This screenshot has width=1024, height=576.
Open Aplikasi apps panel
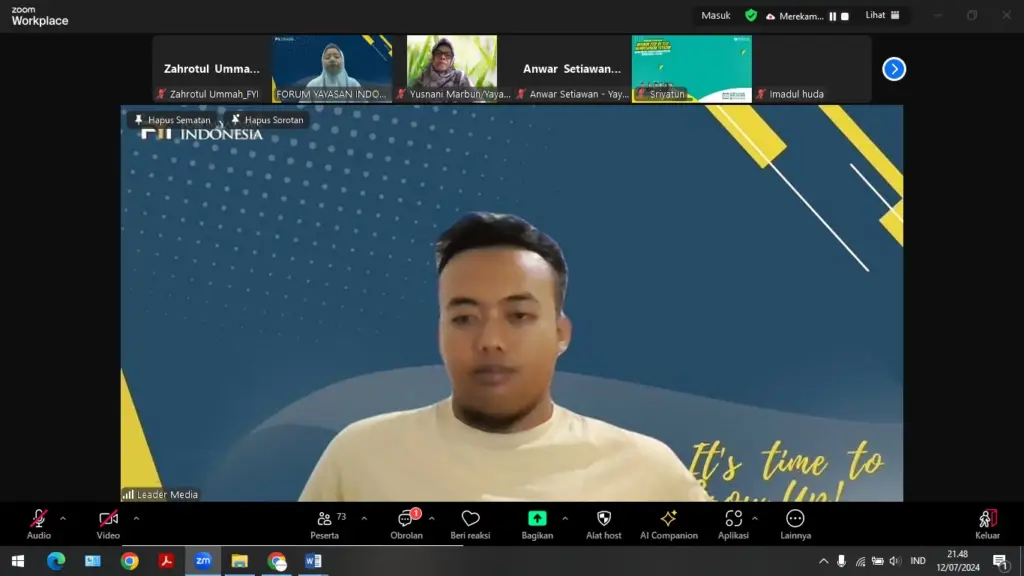click(x=733, y=524)
